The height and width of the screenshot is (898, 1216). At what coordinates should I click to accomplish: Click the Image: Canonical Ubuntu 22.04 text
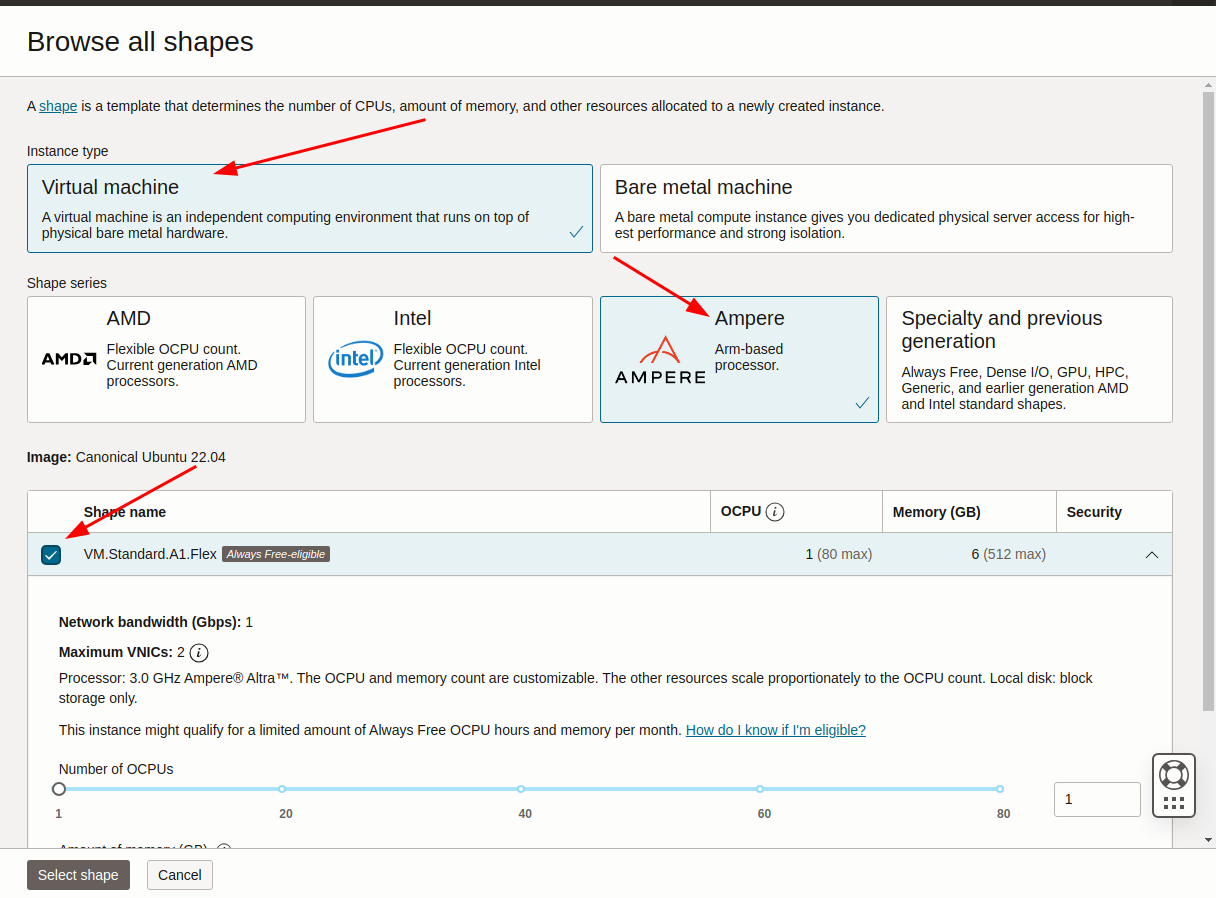point(126,457)
